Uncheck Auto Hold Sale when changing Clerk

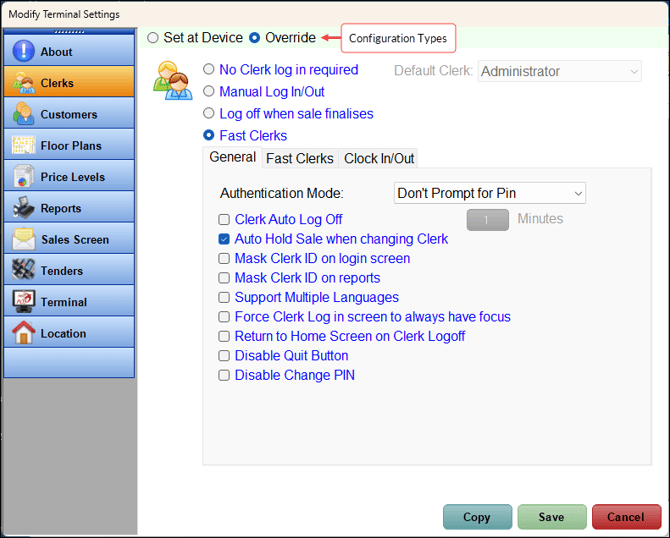224,239
